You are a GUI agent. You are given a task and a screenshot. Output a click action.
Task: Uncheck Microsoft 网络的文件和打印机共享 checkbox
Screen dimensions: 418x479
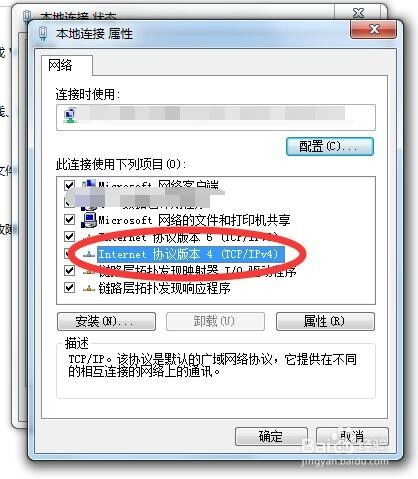(69, 219)
